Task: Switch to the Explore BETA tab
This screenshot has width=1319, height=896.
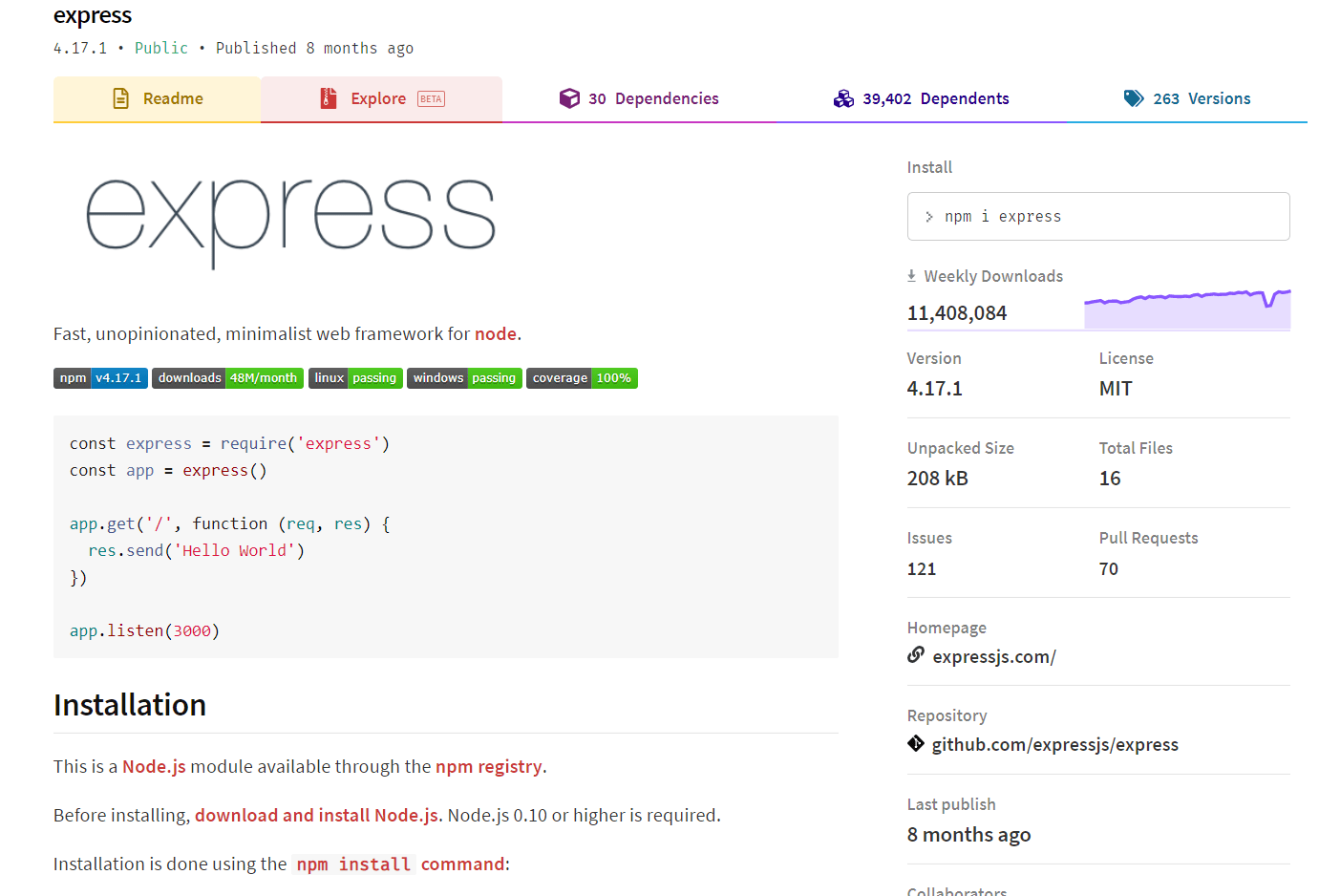Action: pyautogui.click(x=380, y=97)
